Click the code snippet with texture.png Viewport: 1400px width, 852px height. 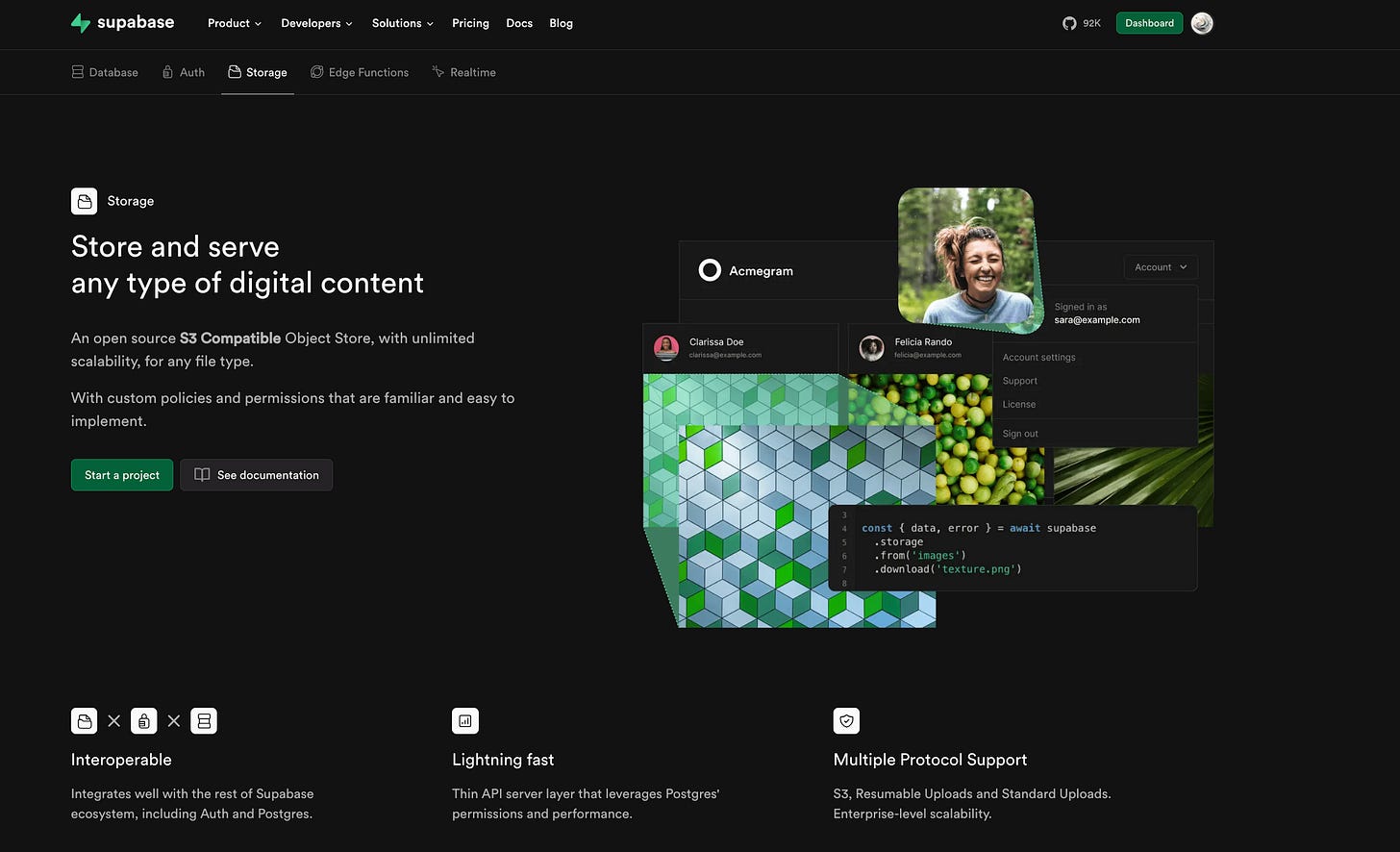click(1012, 548)
